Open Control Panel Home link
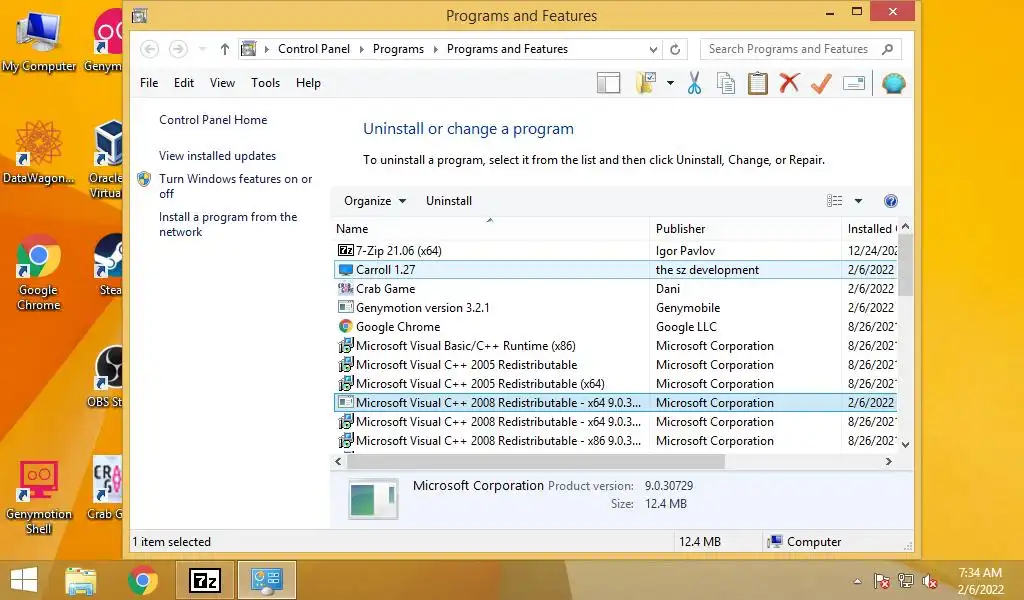The image size is (1024, 600). (x=213, y=120)
